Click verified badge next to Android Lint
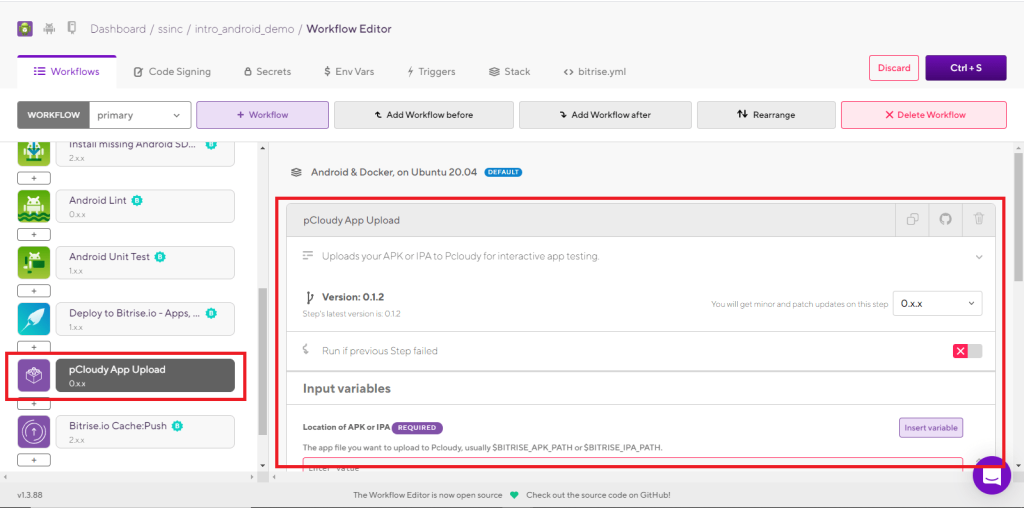The height and width of the screenshot is (508, 1024). [137, 201]
